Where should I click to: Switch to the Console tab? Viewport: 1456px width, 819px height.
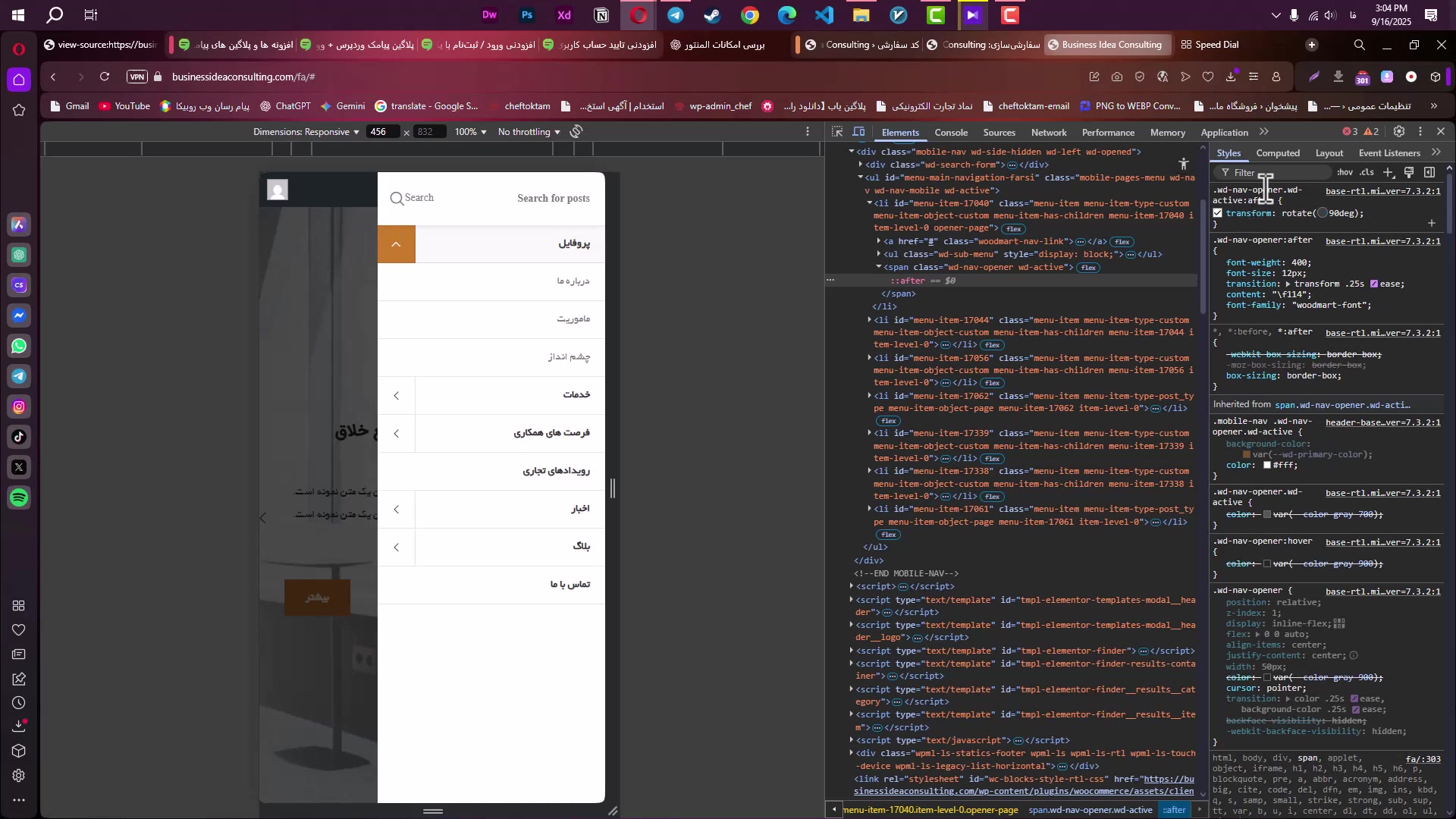pyautogui.click(x=951, y=133)
